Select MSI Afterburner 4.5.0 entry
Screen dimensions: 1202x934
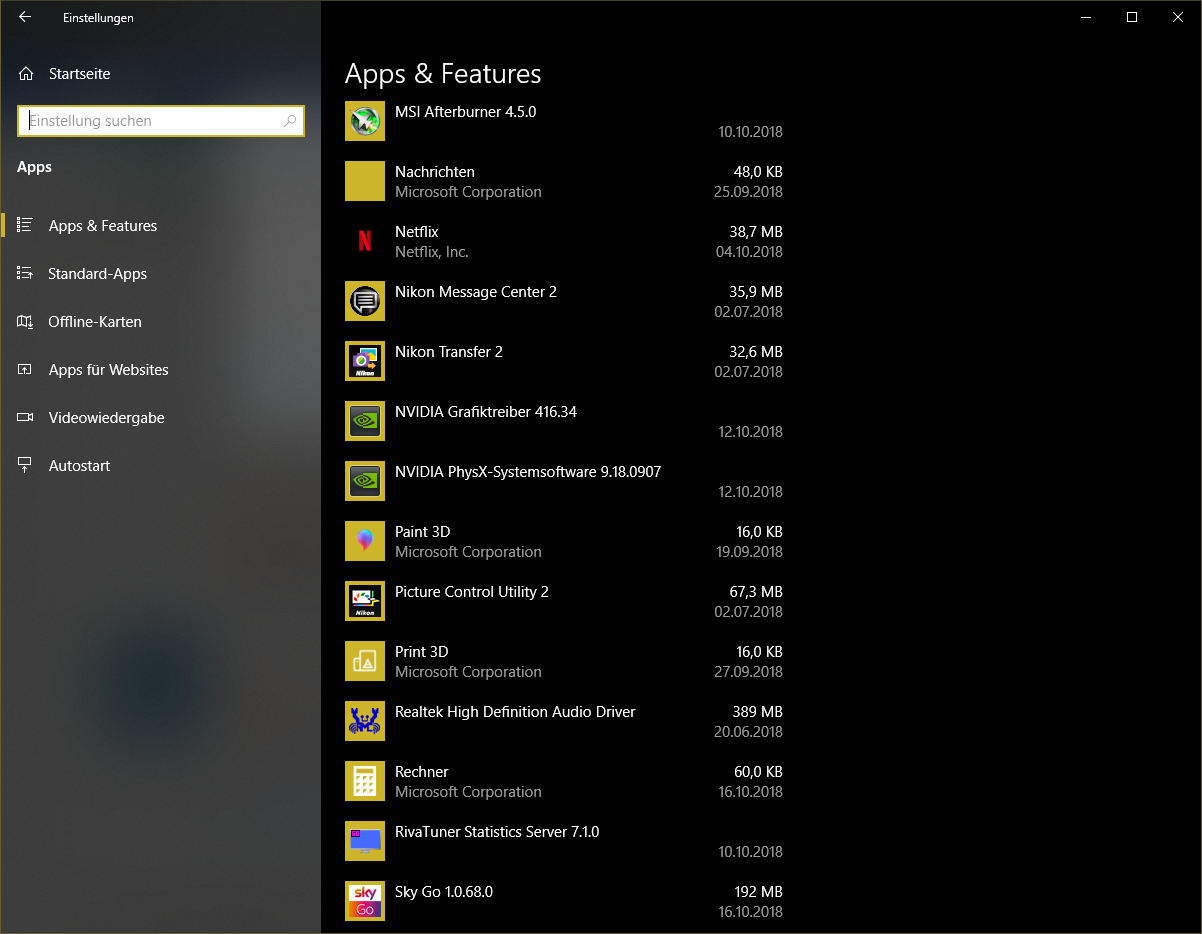(x=465, y=112)
